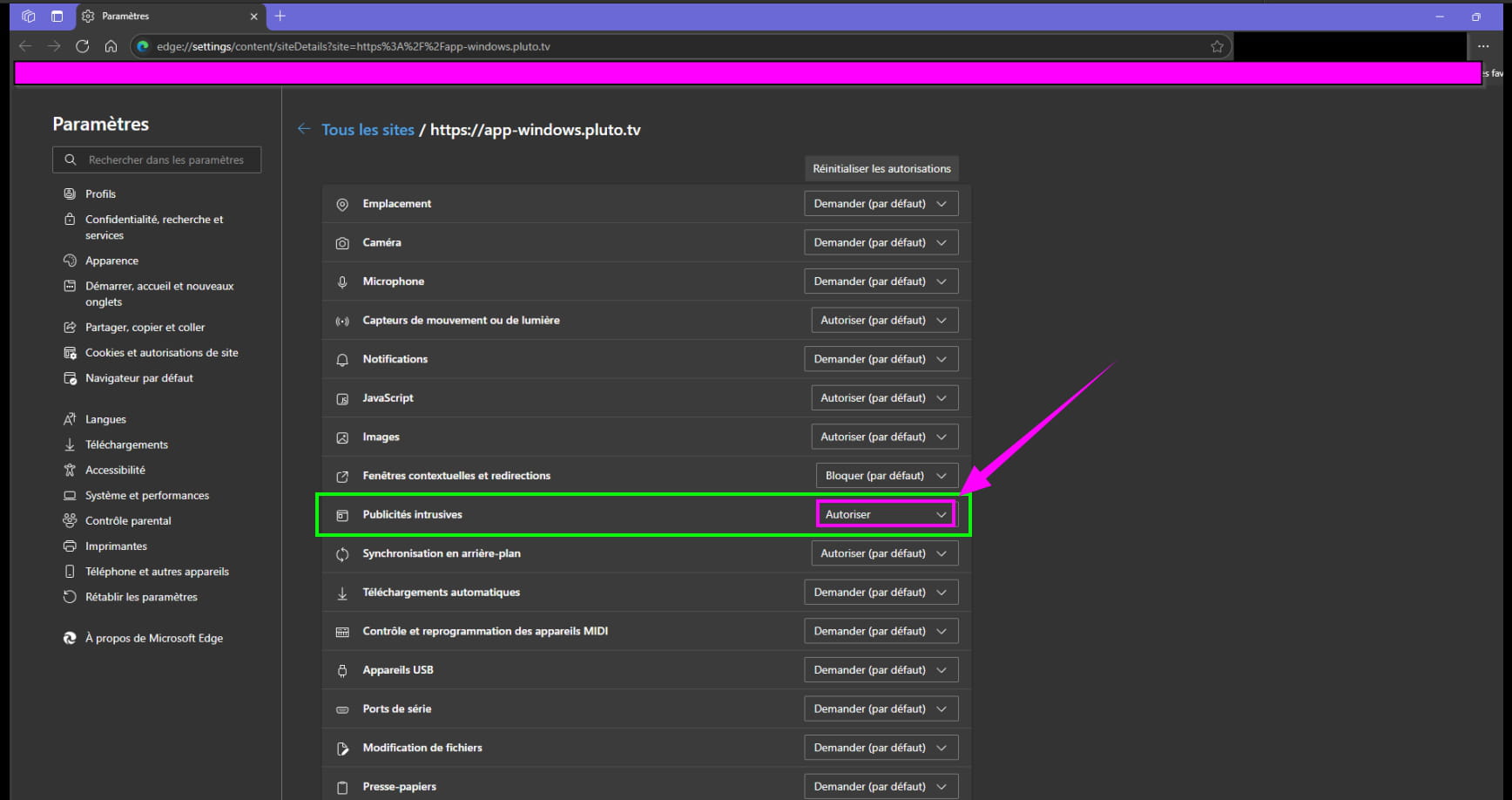Screen dimensions: 1512x800
Task: Open Téléchargements settings in sidebar
Action: click(x=126, y=444)
